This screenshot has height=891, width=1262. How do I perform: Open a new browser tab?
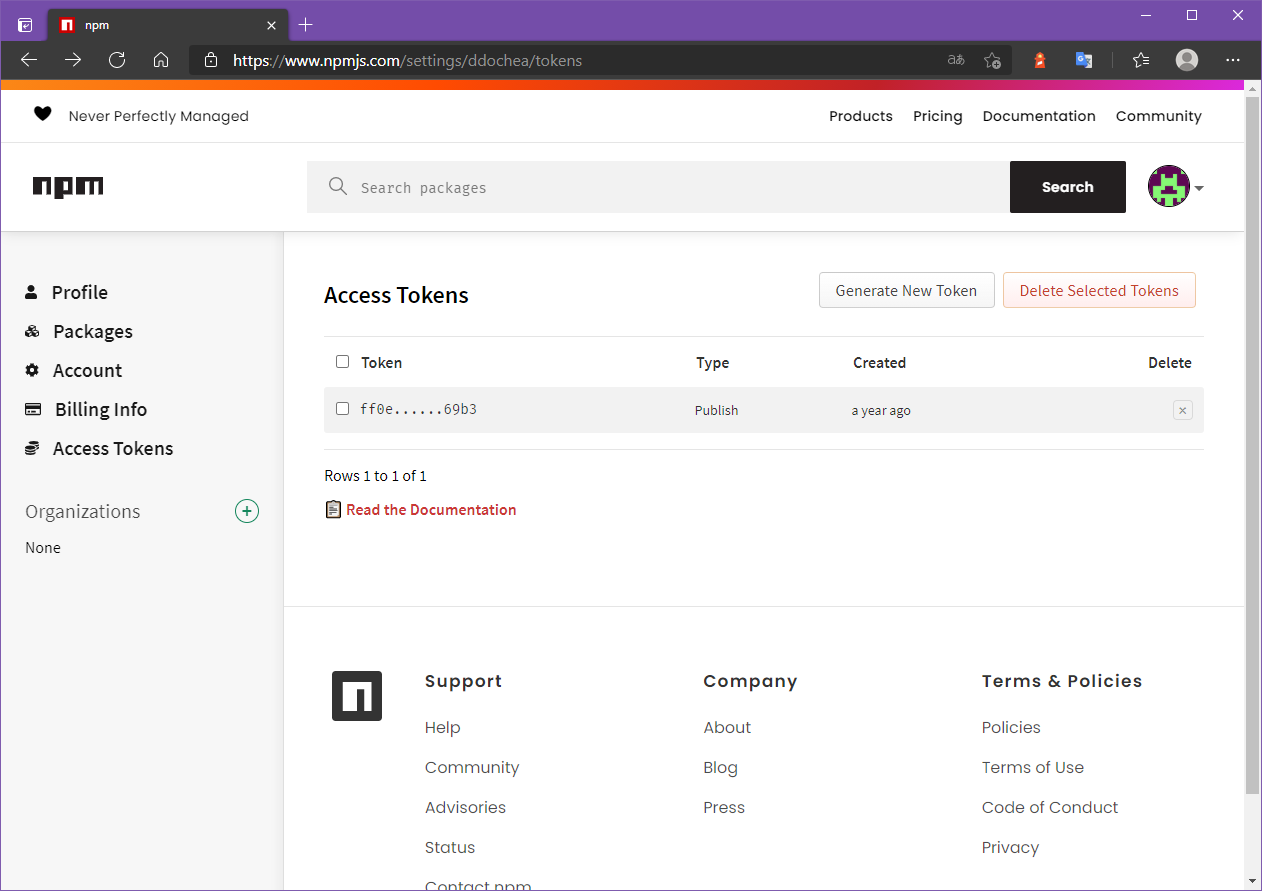(306, 25)
